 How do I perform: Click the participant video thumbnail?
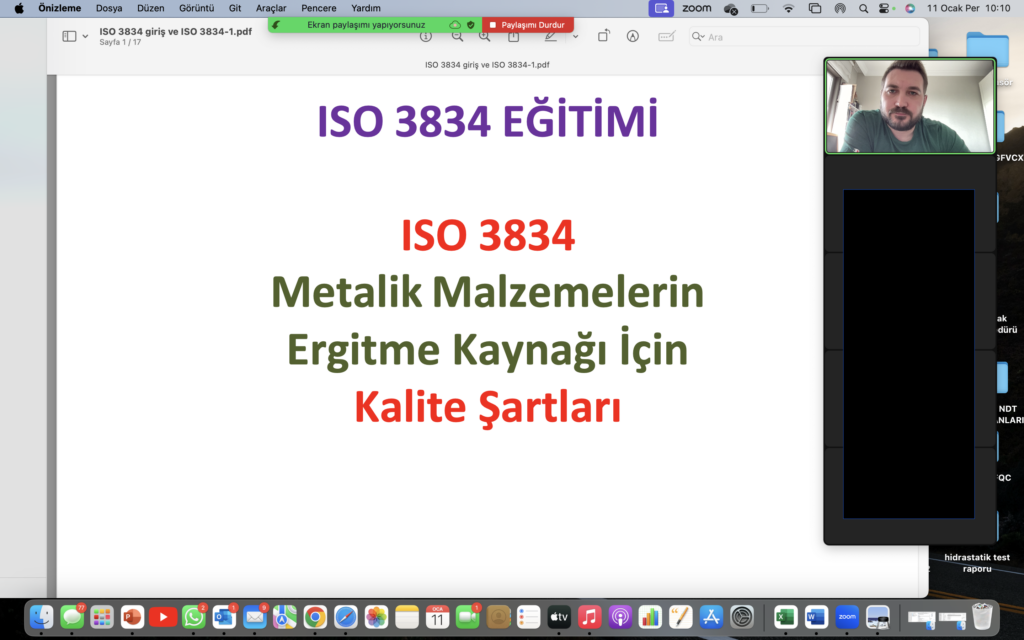coord(909,105)
